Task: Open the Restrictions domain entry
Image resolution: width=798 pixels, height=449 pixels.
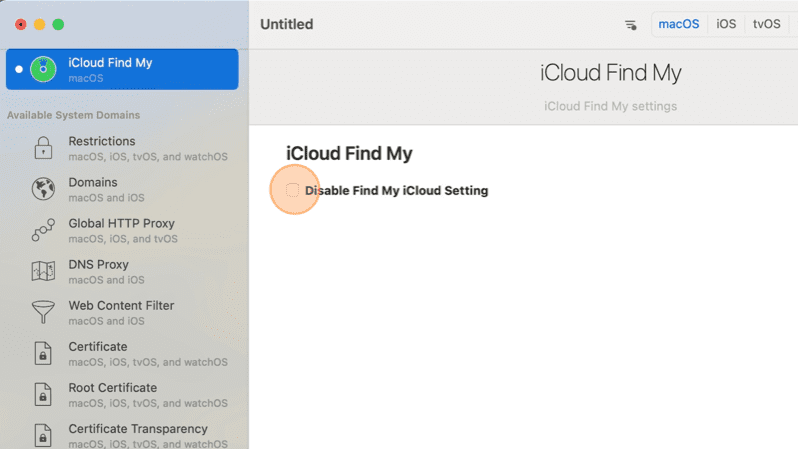Action: (122, 148)
